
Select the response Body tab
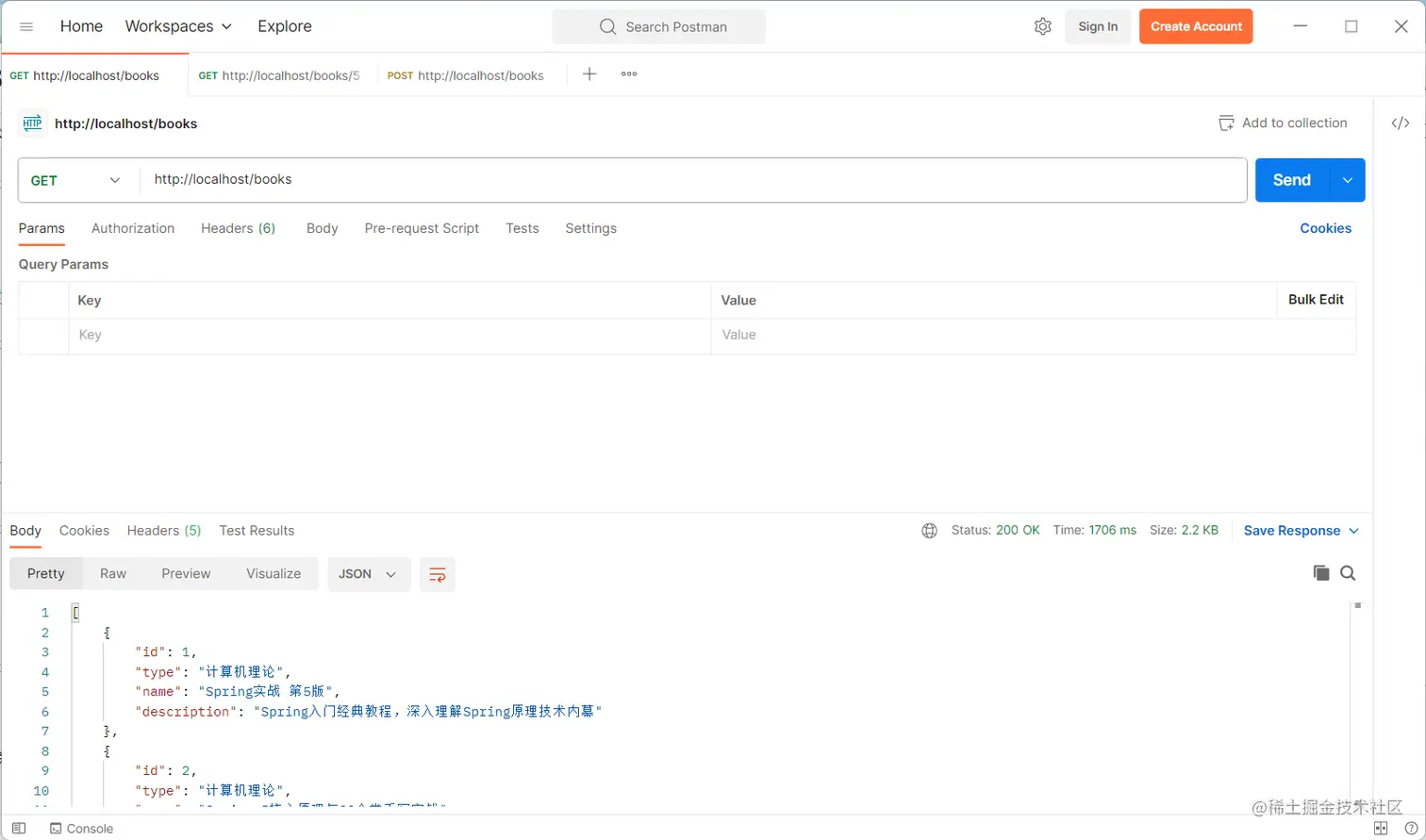(25, 531)
